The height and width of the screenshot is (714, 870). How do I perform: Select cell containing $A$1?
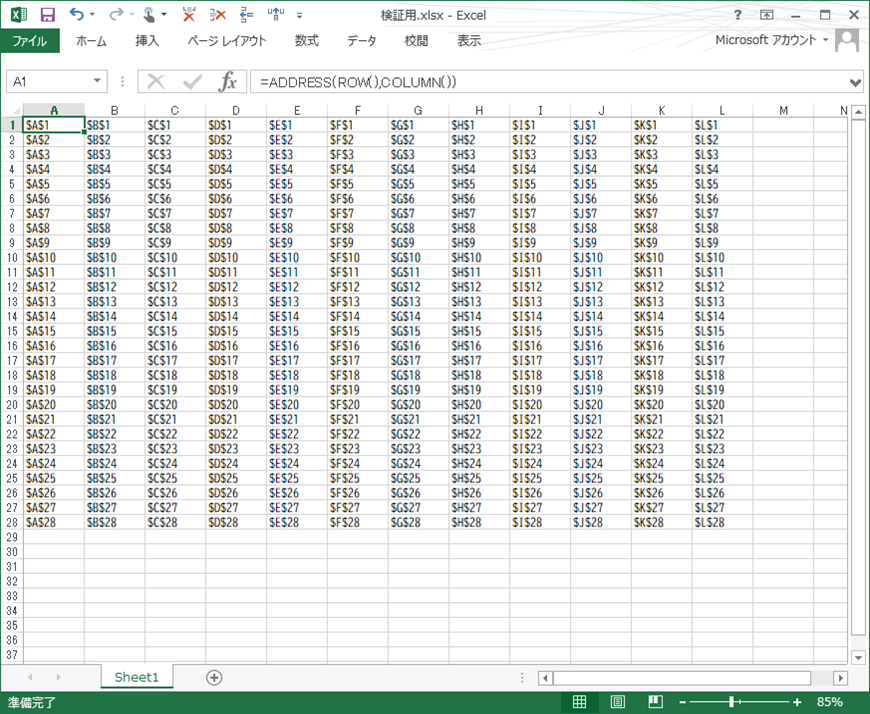coord(53,125)
